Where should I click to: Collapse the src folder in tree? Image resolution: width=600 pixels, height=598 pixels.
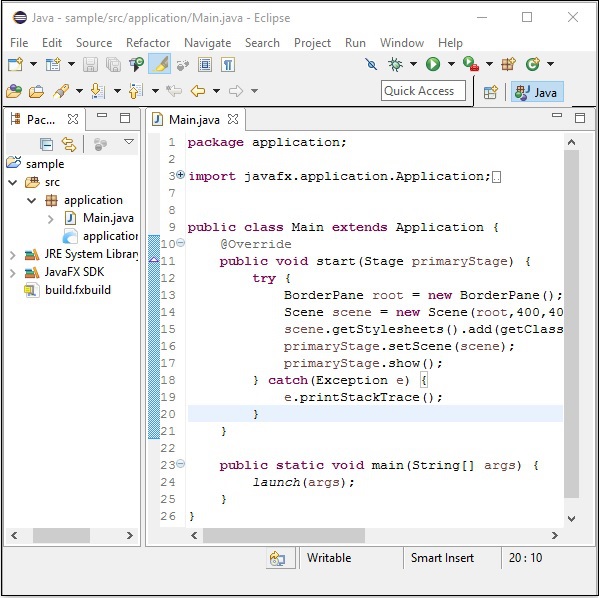[13, 182]
